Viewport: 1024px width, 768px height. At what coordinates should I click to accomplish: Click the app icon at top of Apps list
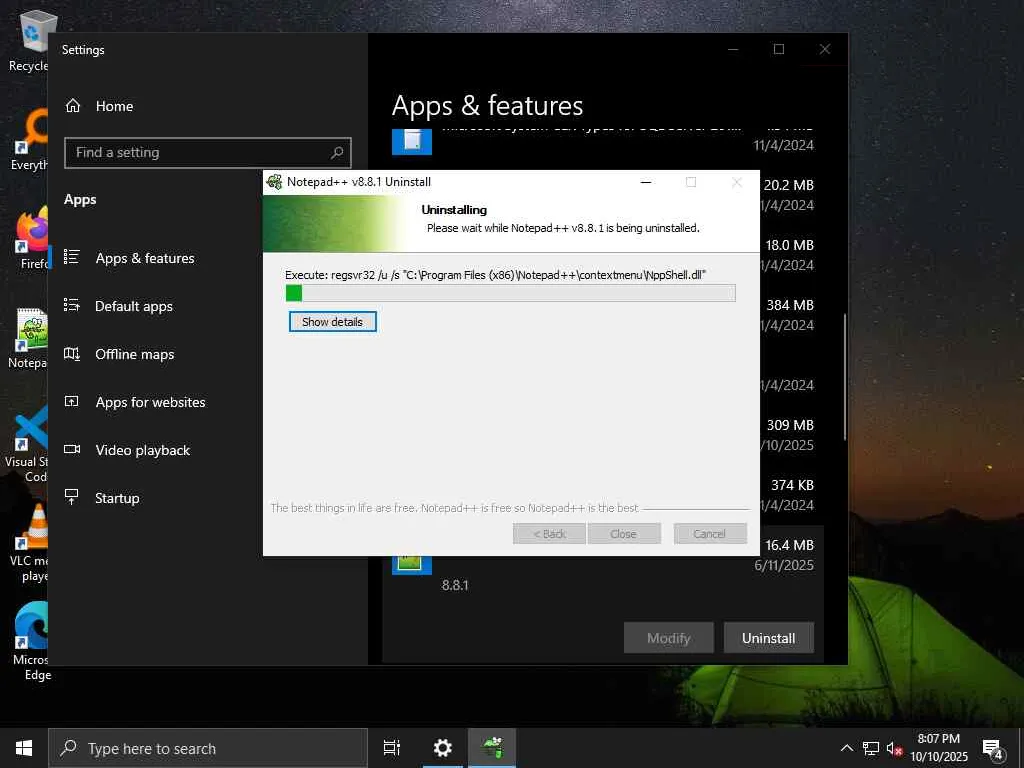click(x=412, y=141)
